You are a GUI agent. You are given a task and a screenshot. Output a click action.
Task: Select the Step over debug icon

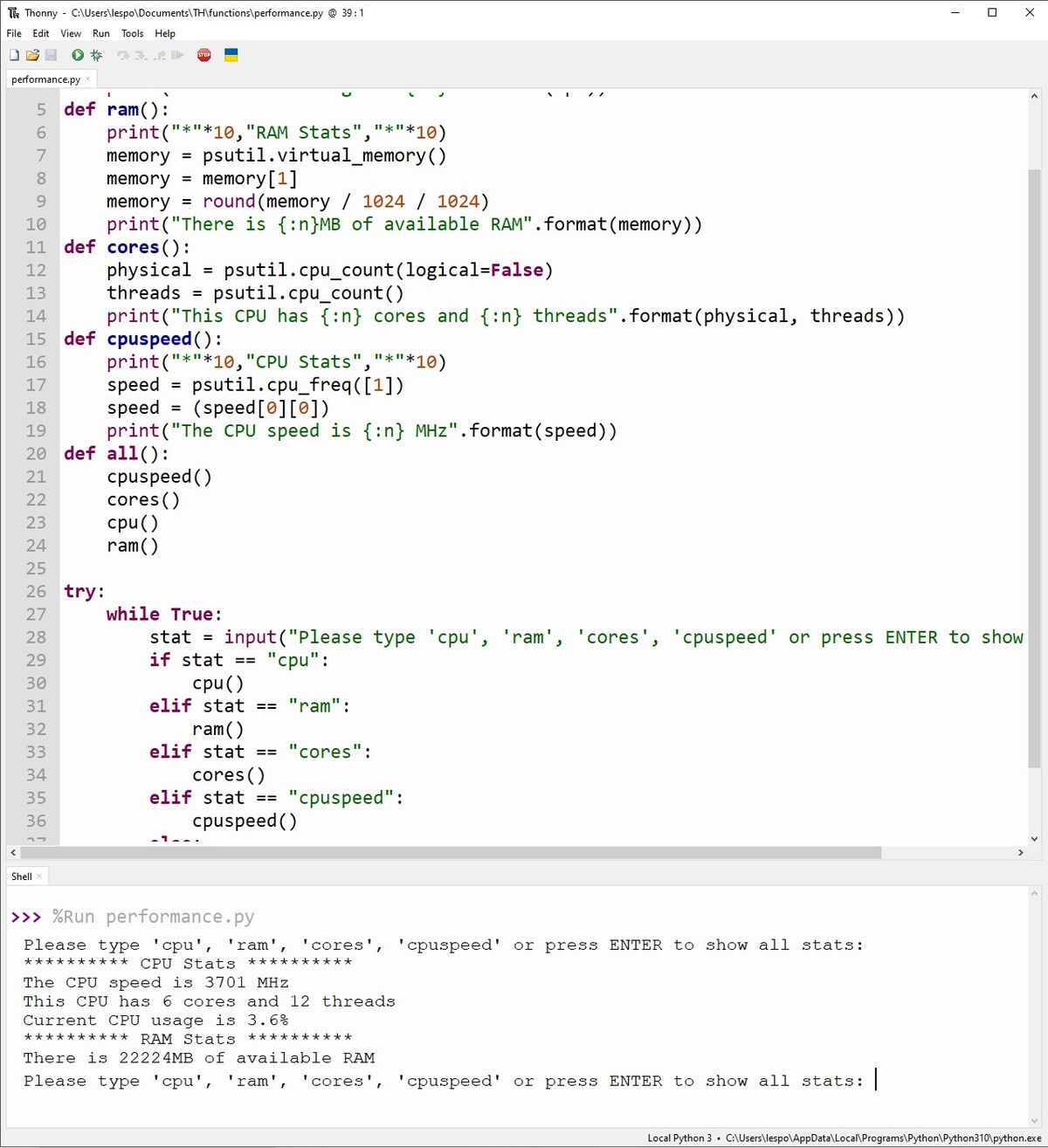(x=123, y=55)
